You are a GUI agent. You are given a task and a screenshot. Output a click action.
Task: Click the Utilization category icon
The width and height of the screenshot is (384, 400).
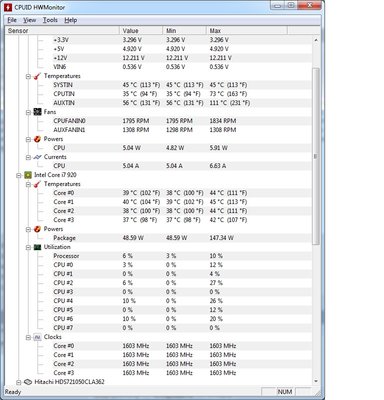[x=37, y=247]
